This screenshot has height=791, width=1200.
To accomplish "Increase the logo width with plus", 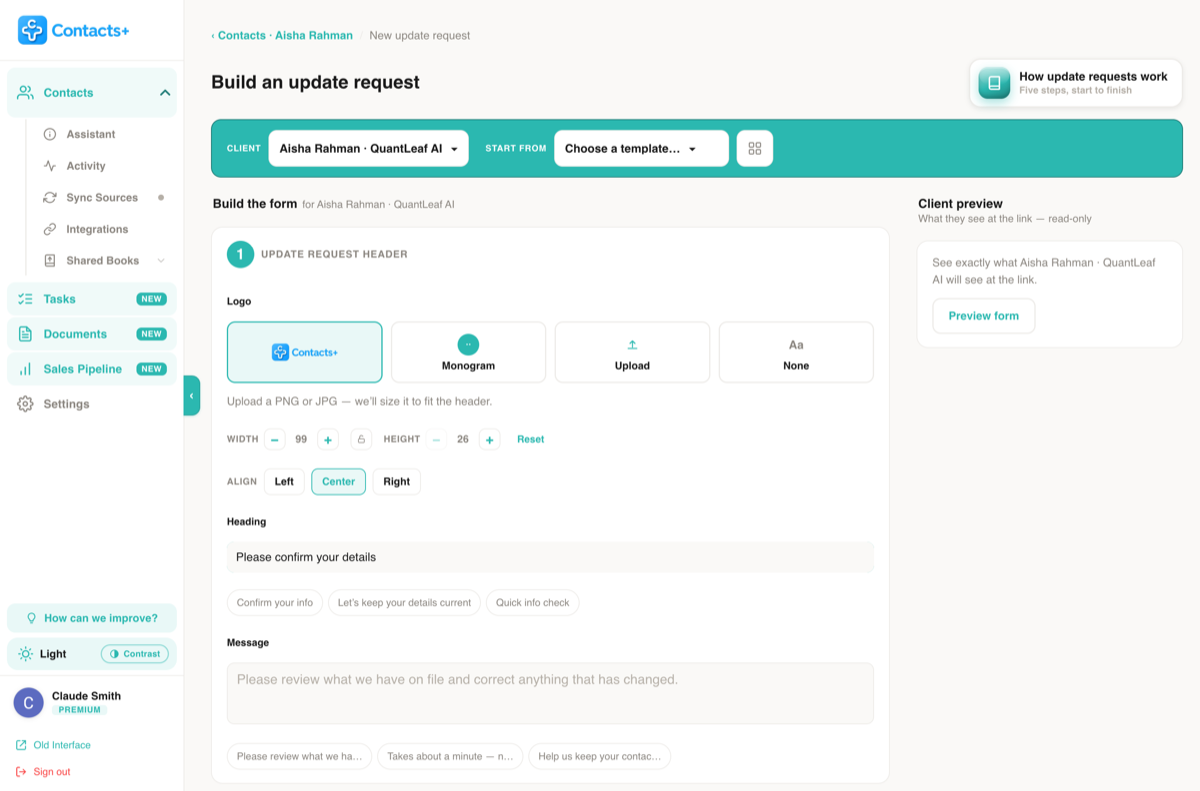I will point(328,439).
